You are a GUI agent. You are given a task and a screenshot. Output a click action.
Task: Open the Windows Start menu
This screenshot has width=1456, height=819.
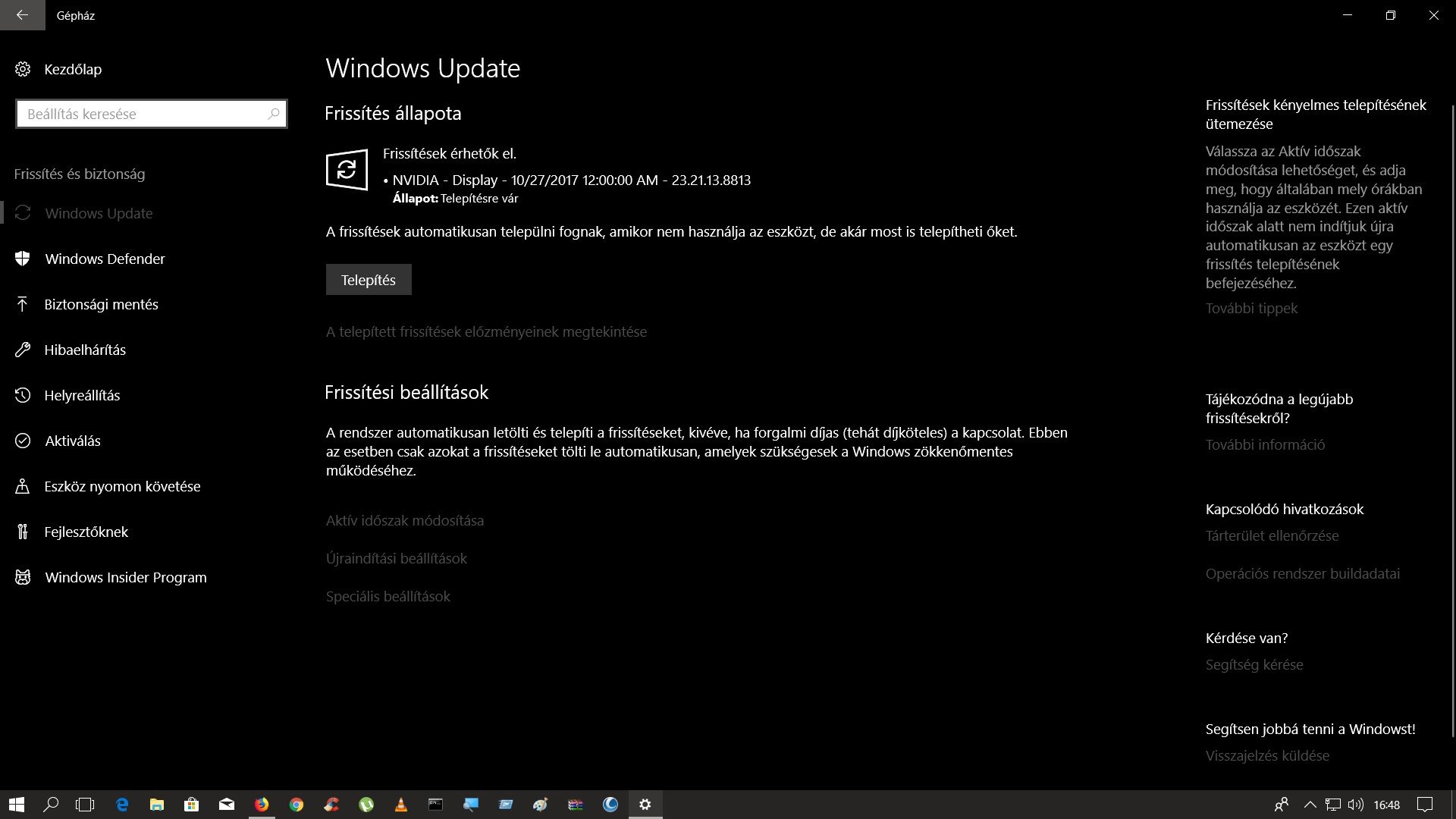pos(17,805)
